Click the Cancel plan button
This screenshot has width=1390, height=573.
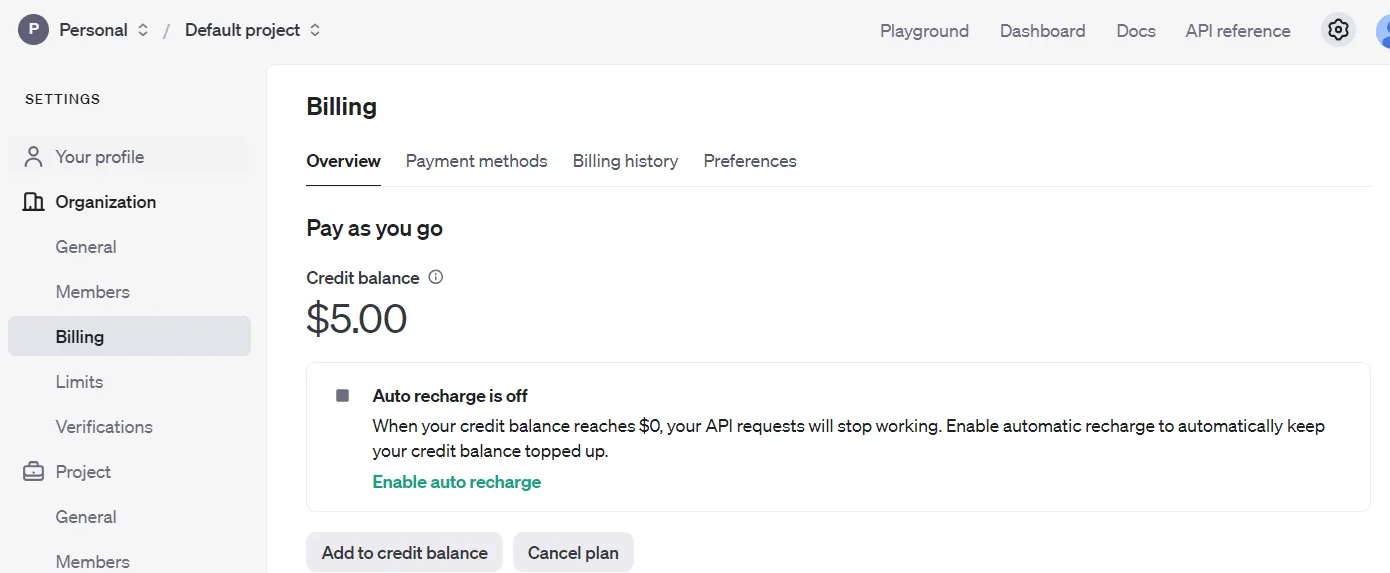pyautogui.click(x=573, y=552)
